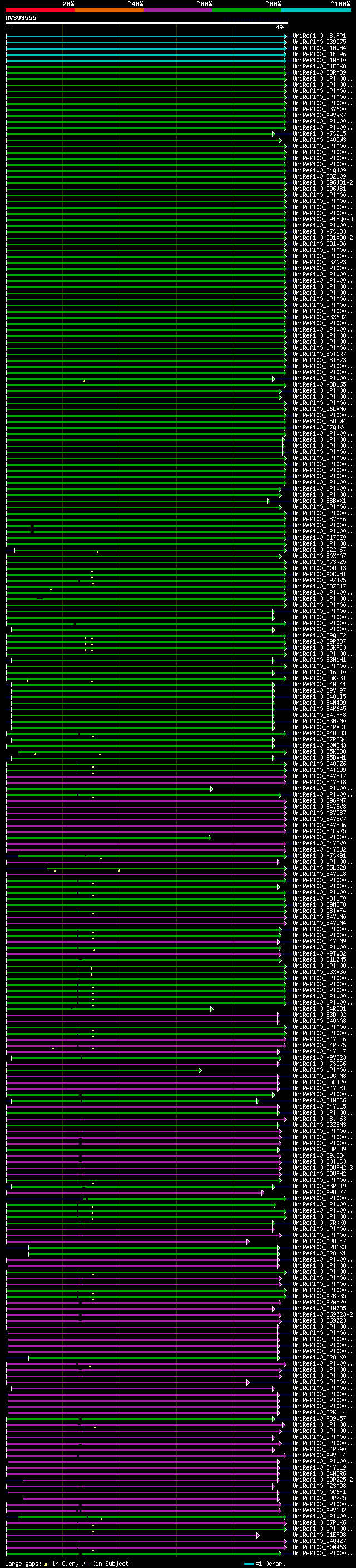Select the UniRef100_B6KRC3 label
Viewport: 356px width, 1568px height.
point(319,647)
